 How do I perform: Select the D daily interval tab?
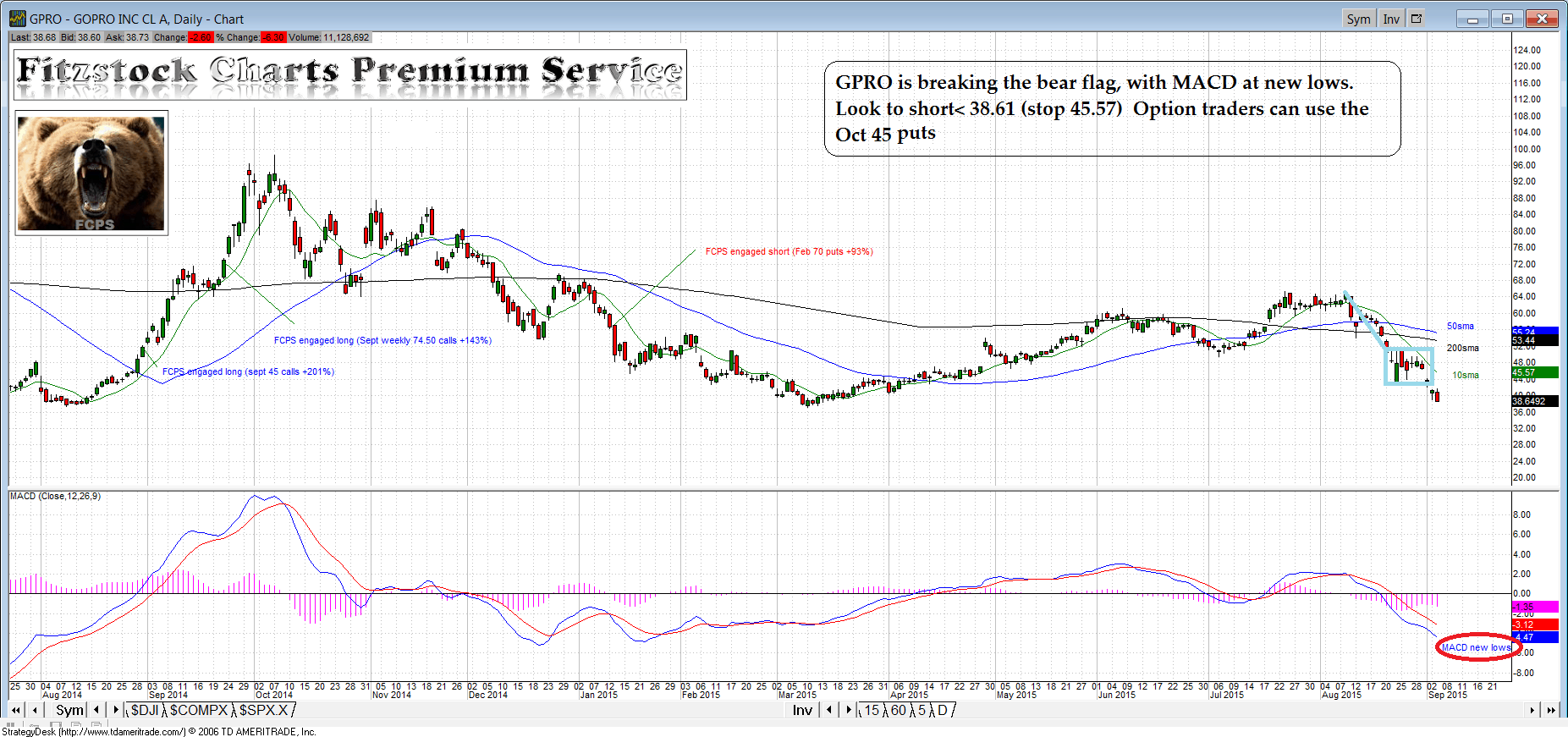[942, 710]
